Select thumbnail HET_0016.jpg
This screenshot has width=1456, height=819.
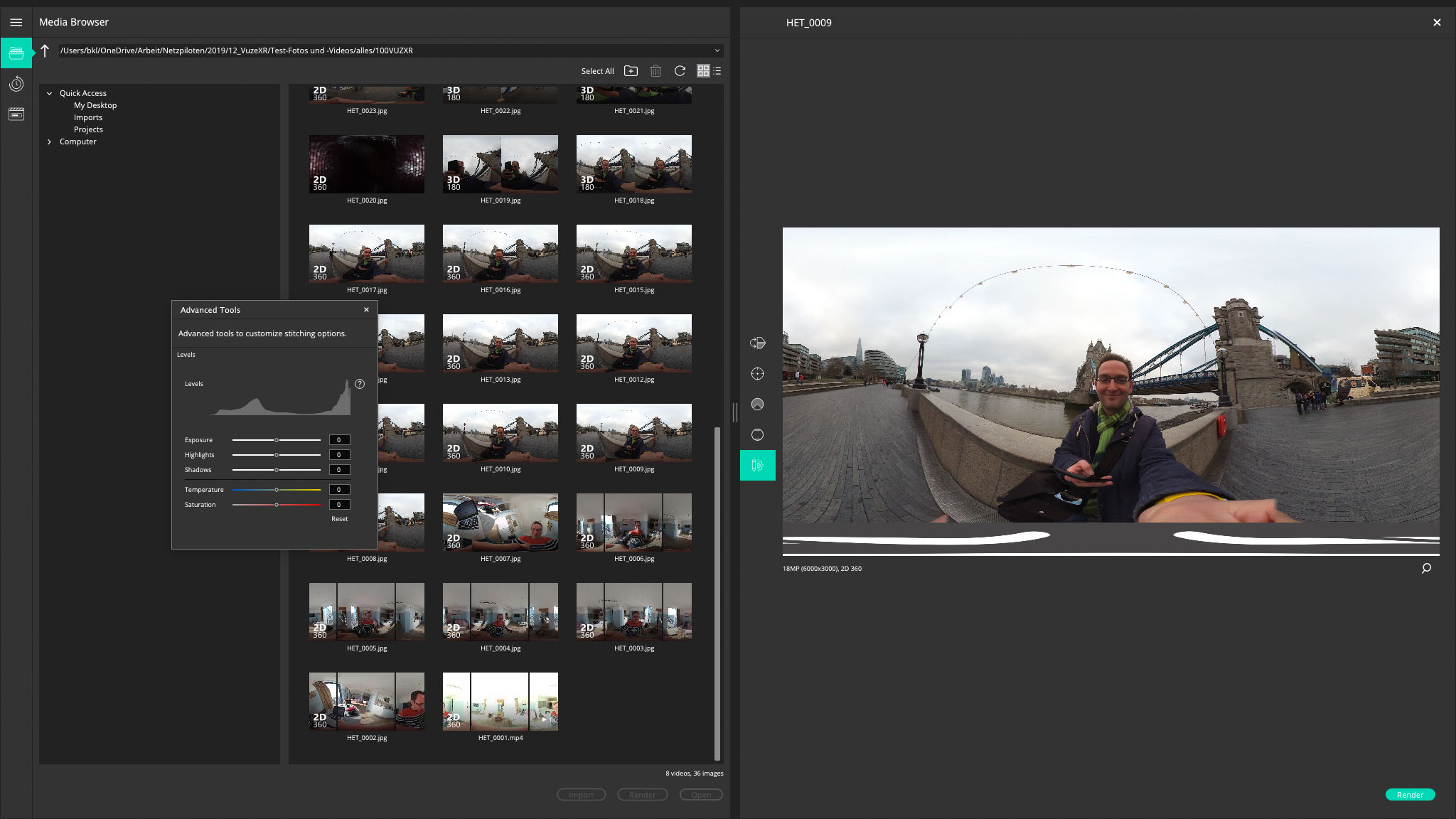(500, 254)
